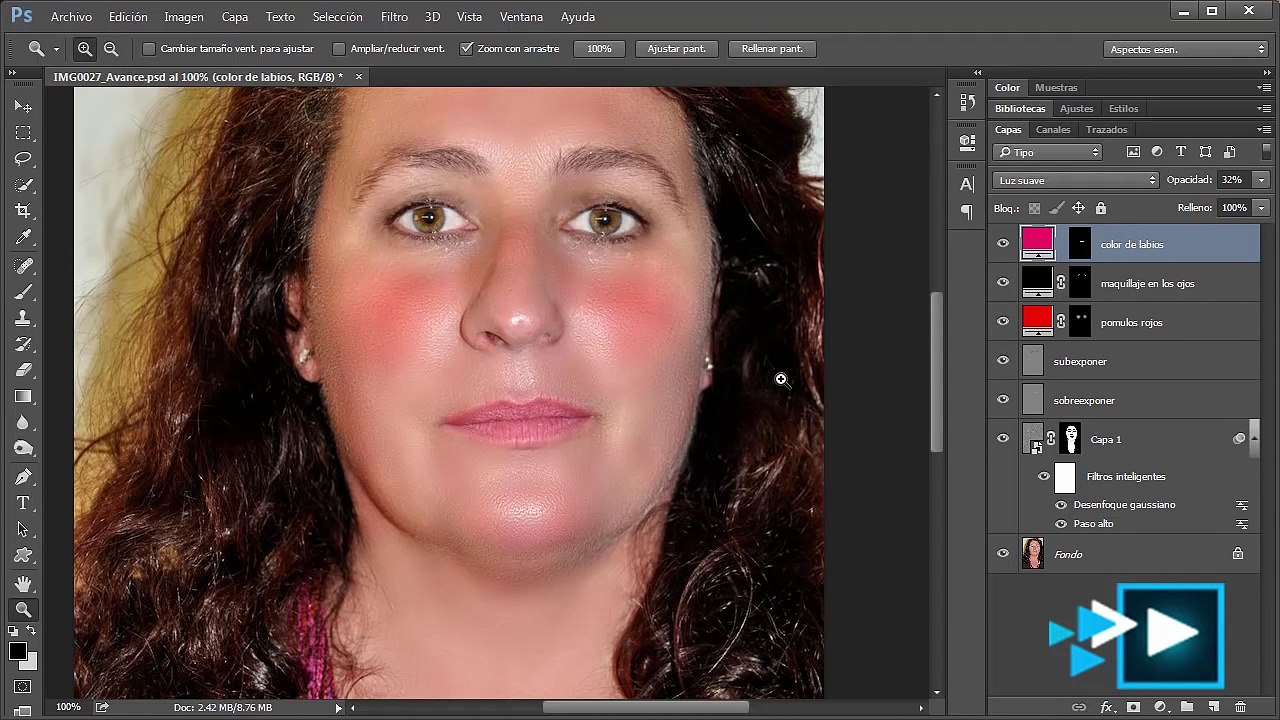The width and height of the screenshot is (1280, 720).
Task: Switch to the Ajustes tab
Action: point(1077,109)
